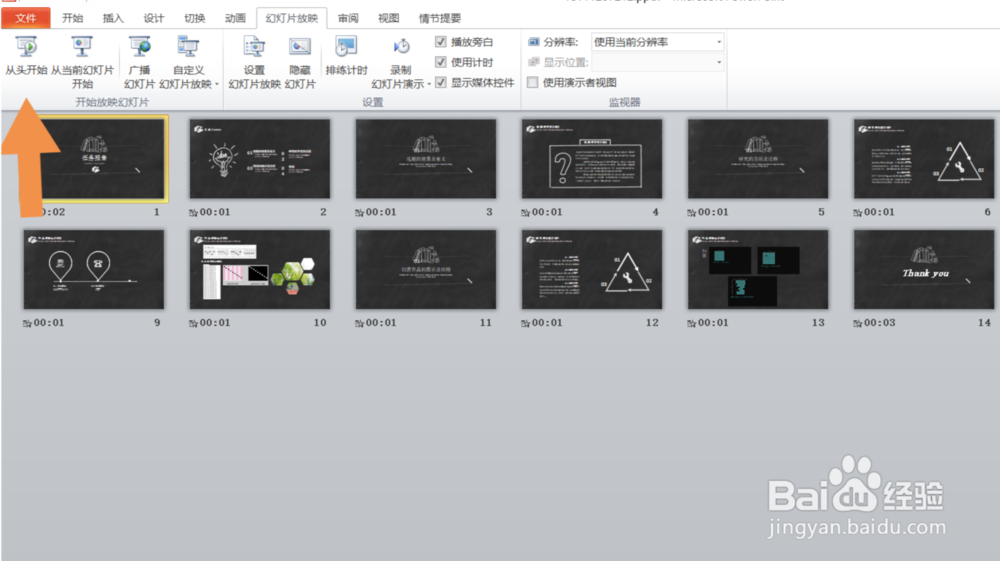The width and height of the screenshot is (1000, 561).
Task: Click the 00:01 timing under slide 10
Action: click(215, 323)
